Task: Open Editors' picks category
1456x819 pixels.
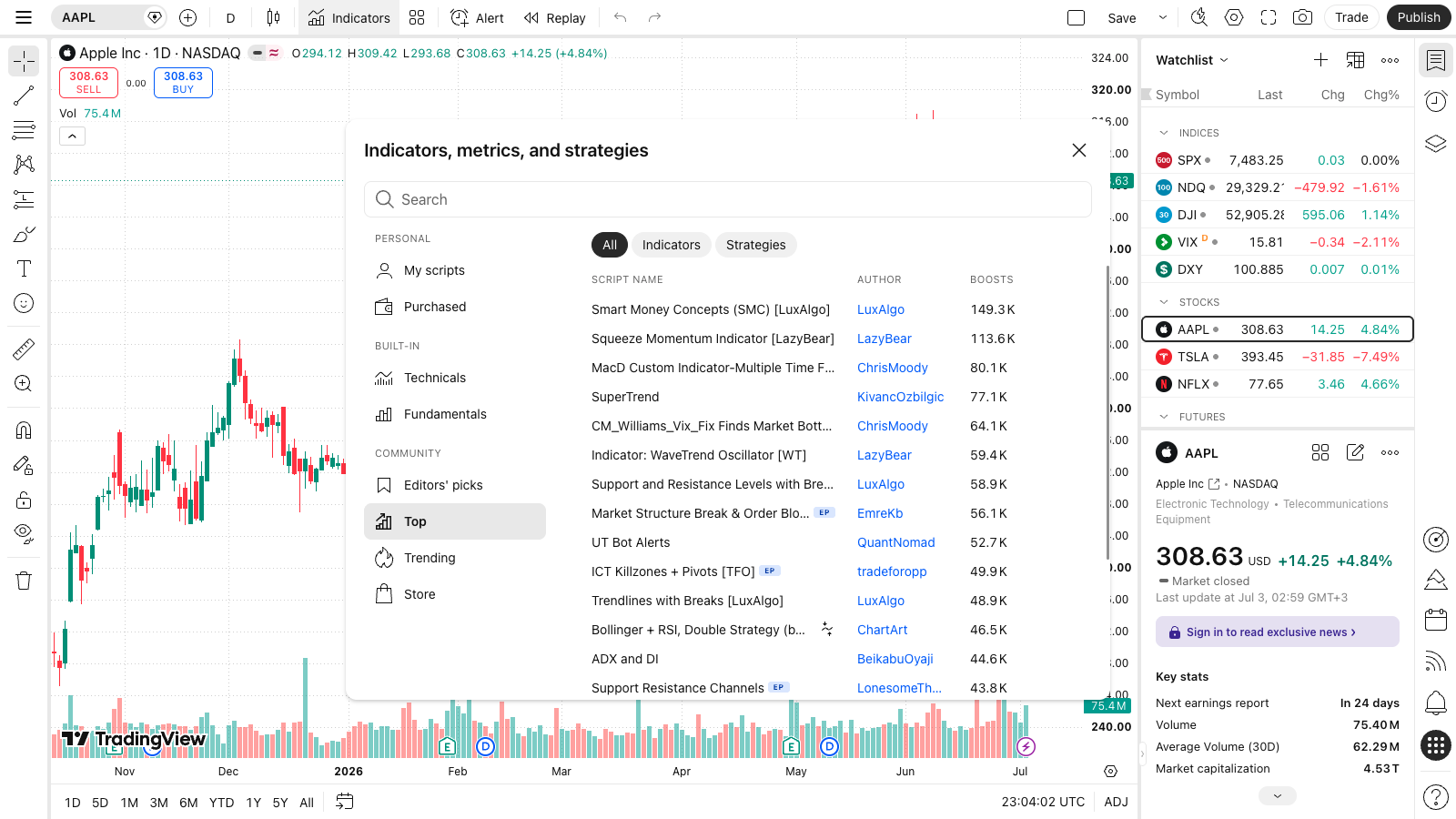Action: [455, 485]
